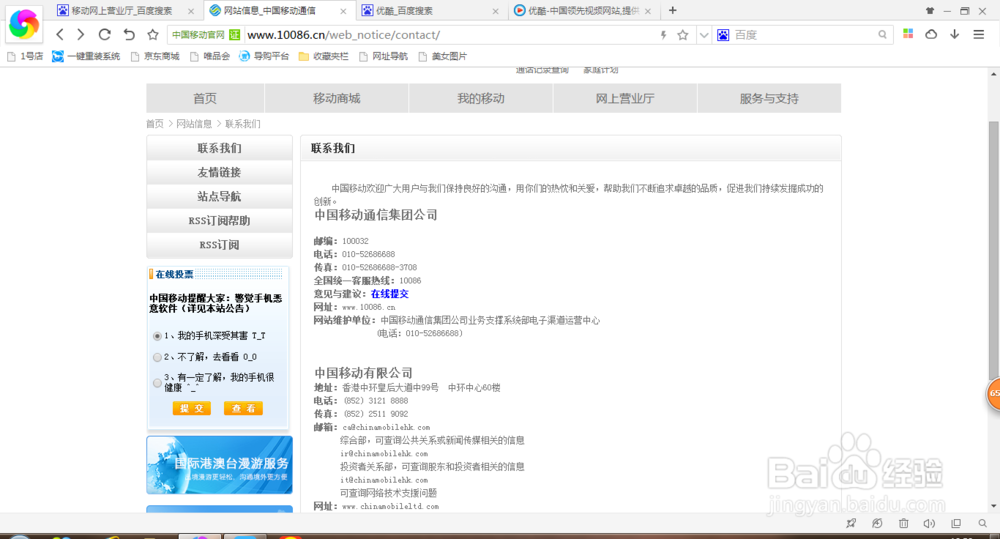
Task: Click the orange floating 65 badge
Action: click(993, 393)
